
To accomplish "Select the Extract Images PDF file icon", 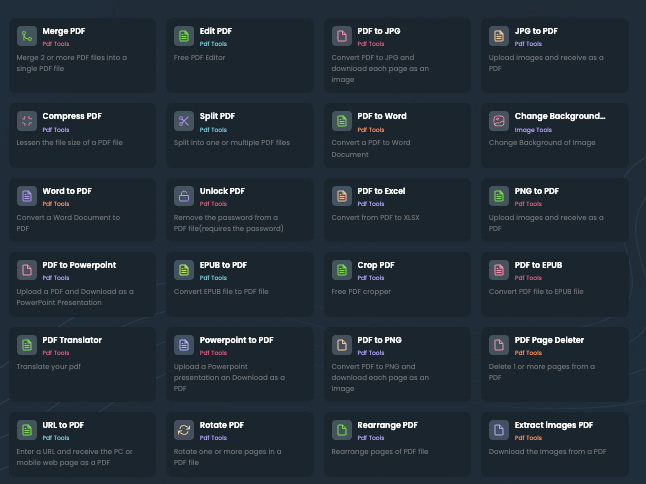I will [499, 430].
